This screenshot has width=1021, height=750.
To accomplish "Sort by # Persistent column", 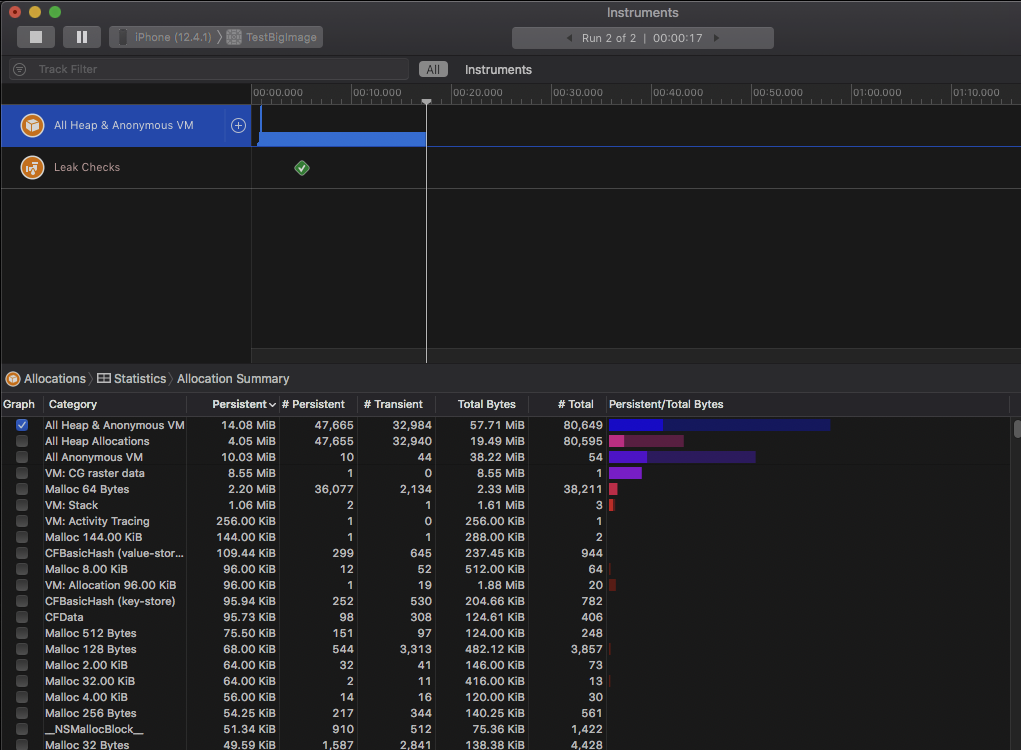I will point(318,404).
